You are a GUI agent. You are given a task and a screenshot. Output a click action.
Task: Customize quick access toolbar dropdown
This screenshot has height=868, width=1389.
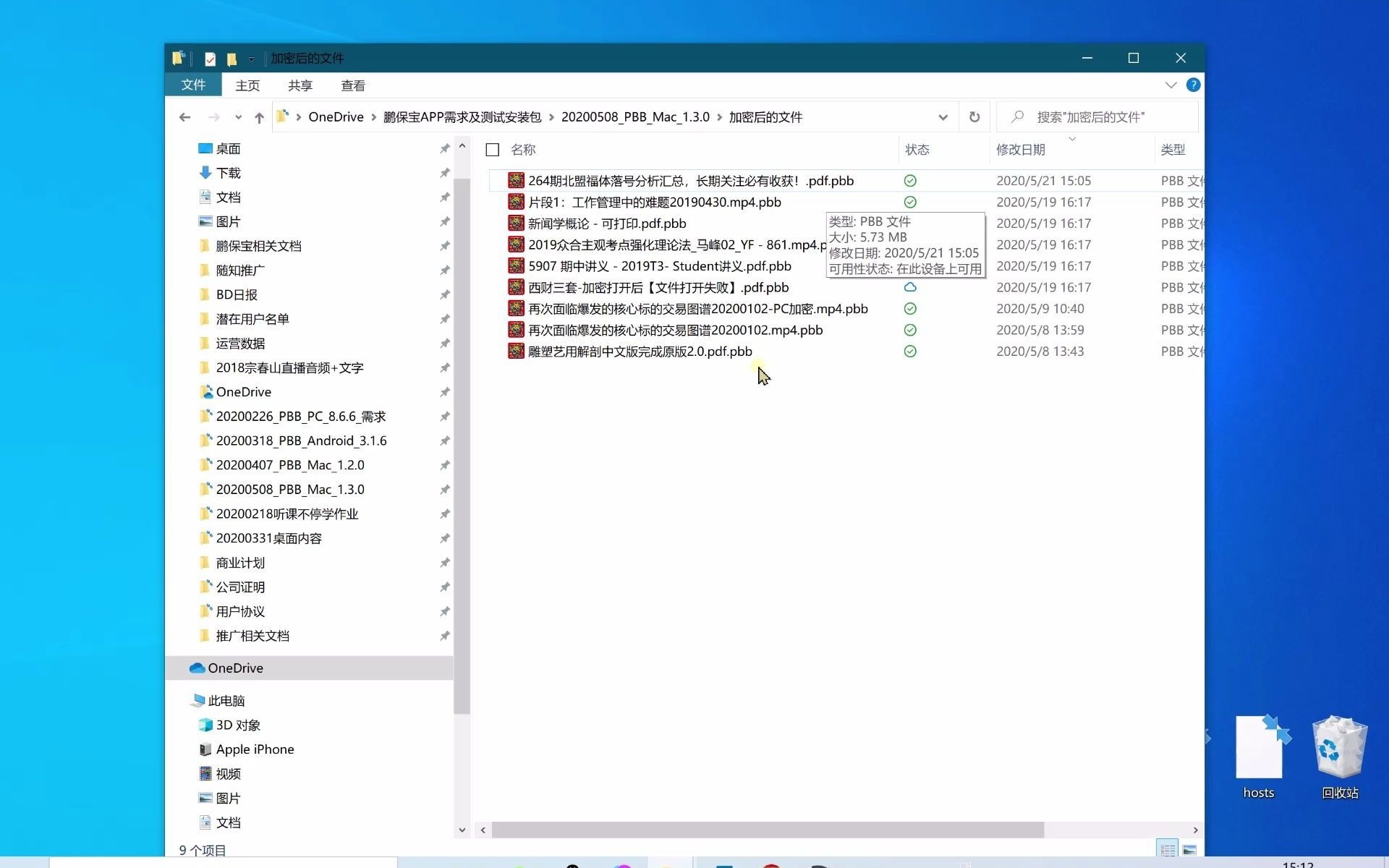coord(251,59)
